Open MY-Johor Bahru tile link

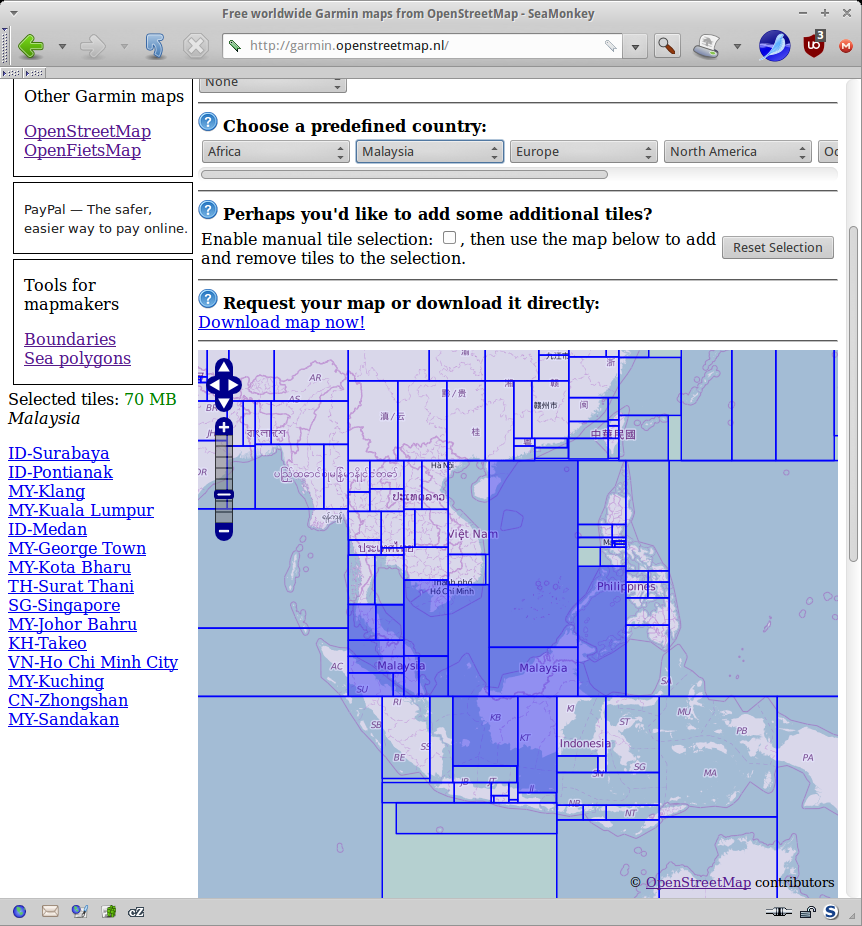pyautogui.click(x=73, y=624)
